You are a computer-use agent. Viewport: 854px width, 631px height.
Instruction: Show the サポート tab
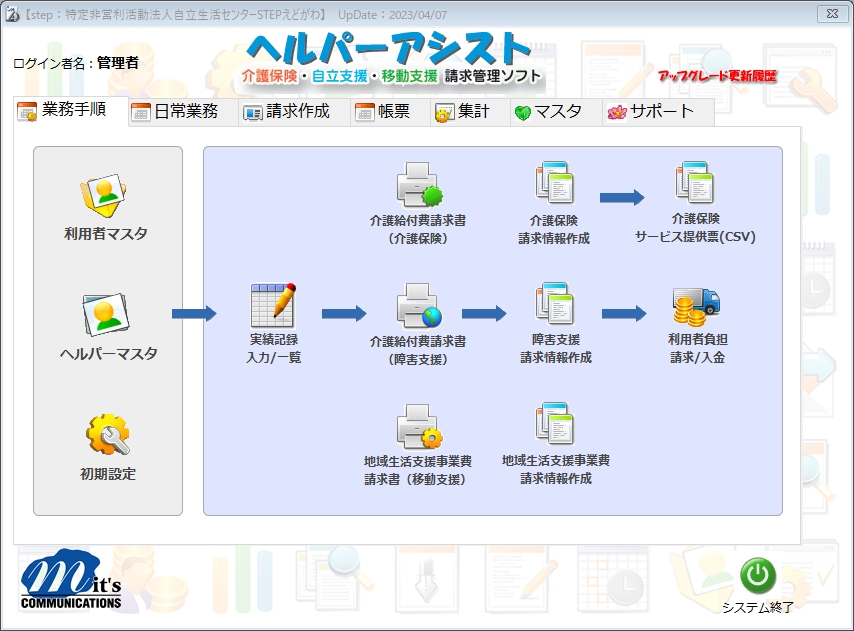tap(658, 112)
